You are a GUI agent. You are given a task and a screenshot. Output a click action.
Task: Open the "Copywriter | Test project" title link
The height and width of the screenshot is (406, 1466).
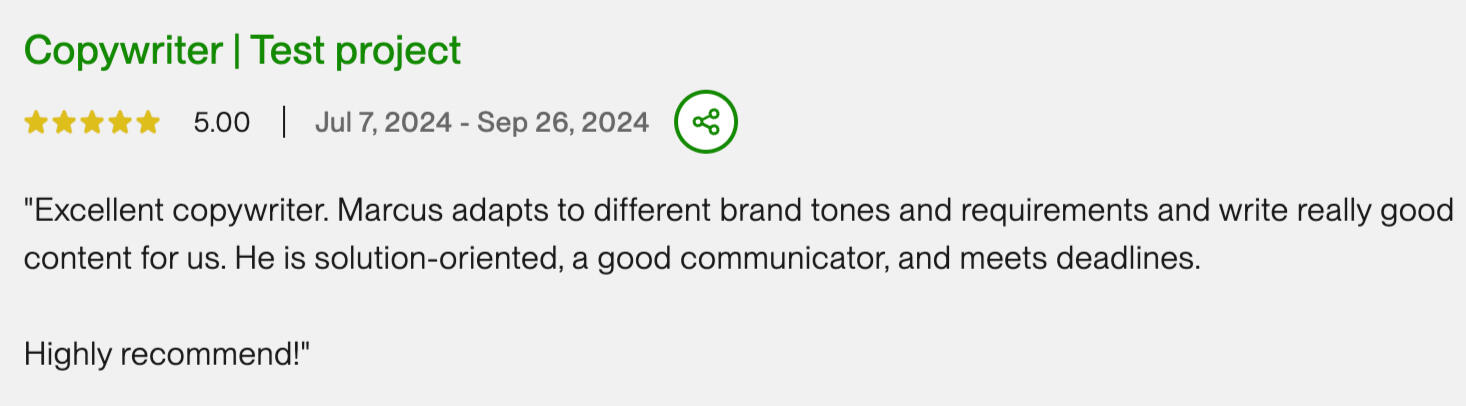tap(242, 50)
